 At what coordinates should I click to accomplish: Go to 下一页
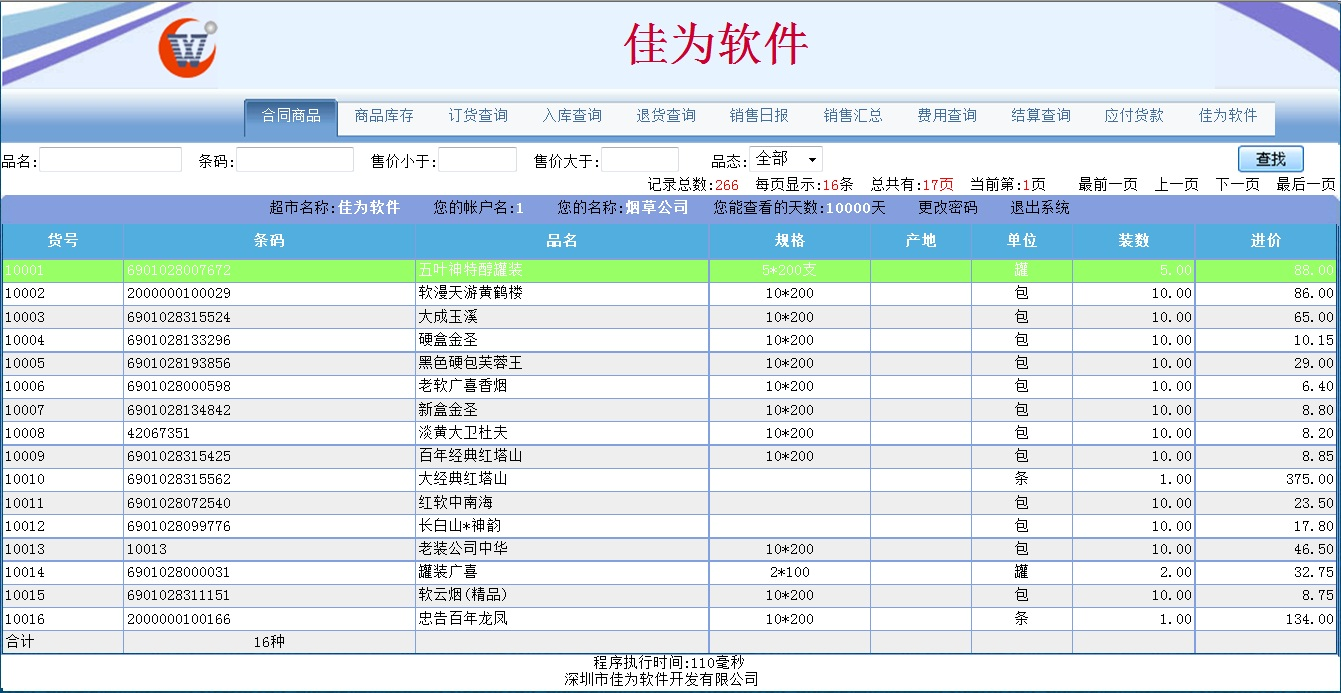(x=1237, y=185)
